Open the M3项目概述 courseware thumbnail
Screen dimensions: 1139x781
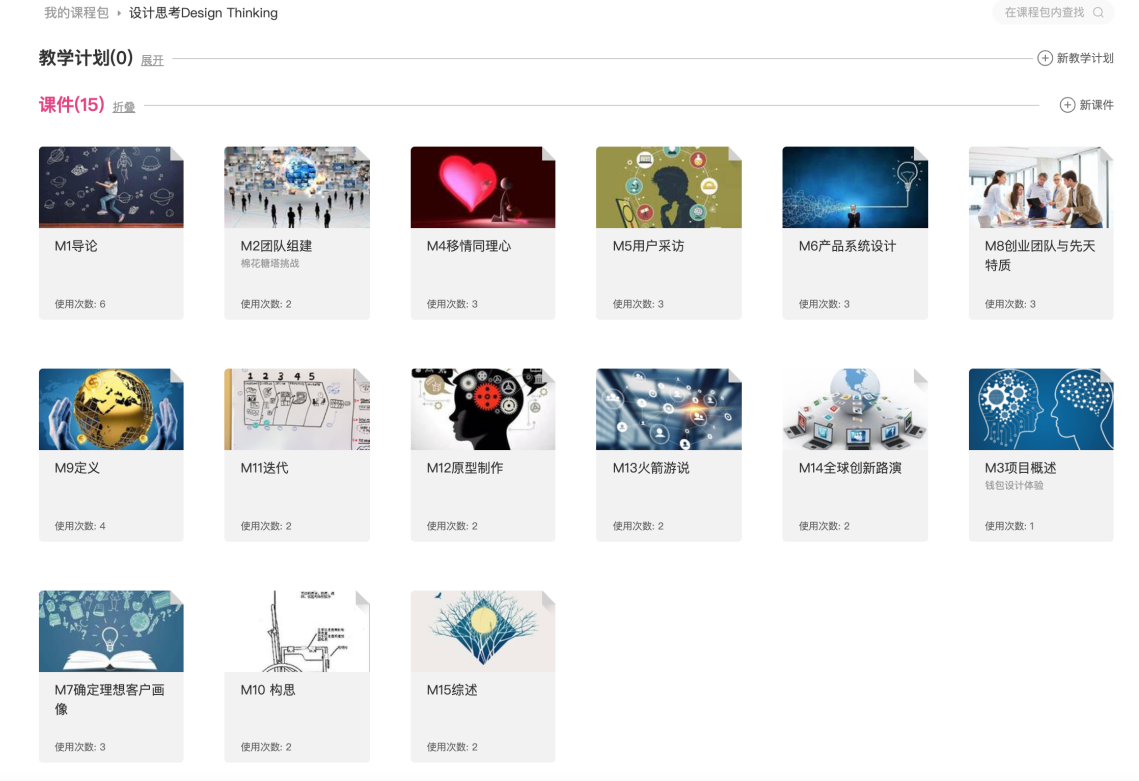(x=1041, y=409)
